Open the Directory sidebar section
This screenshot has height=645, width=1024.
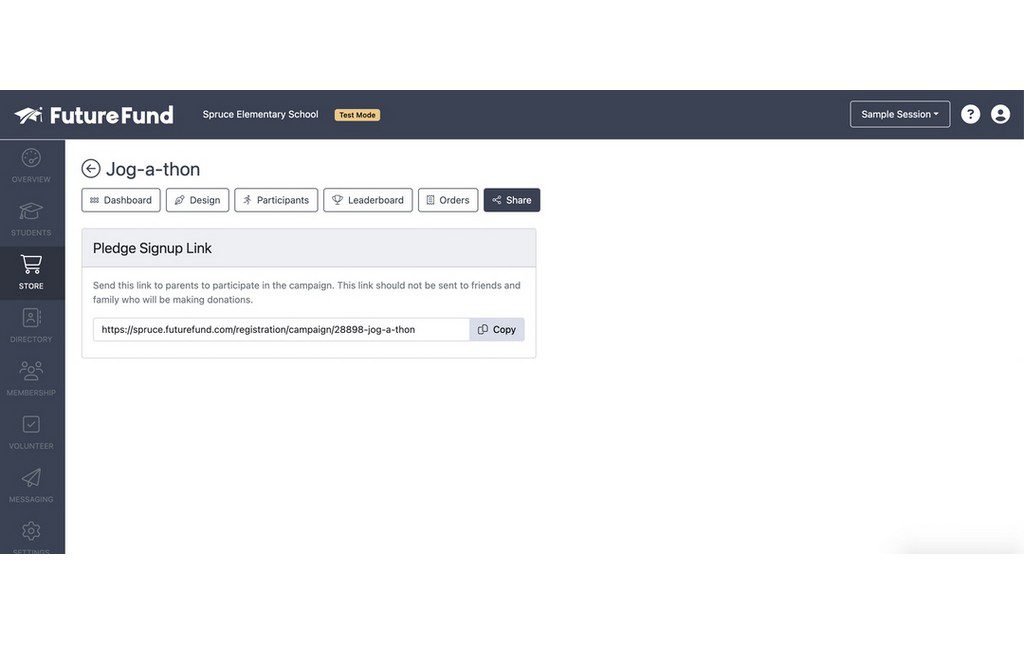31,326
